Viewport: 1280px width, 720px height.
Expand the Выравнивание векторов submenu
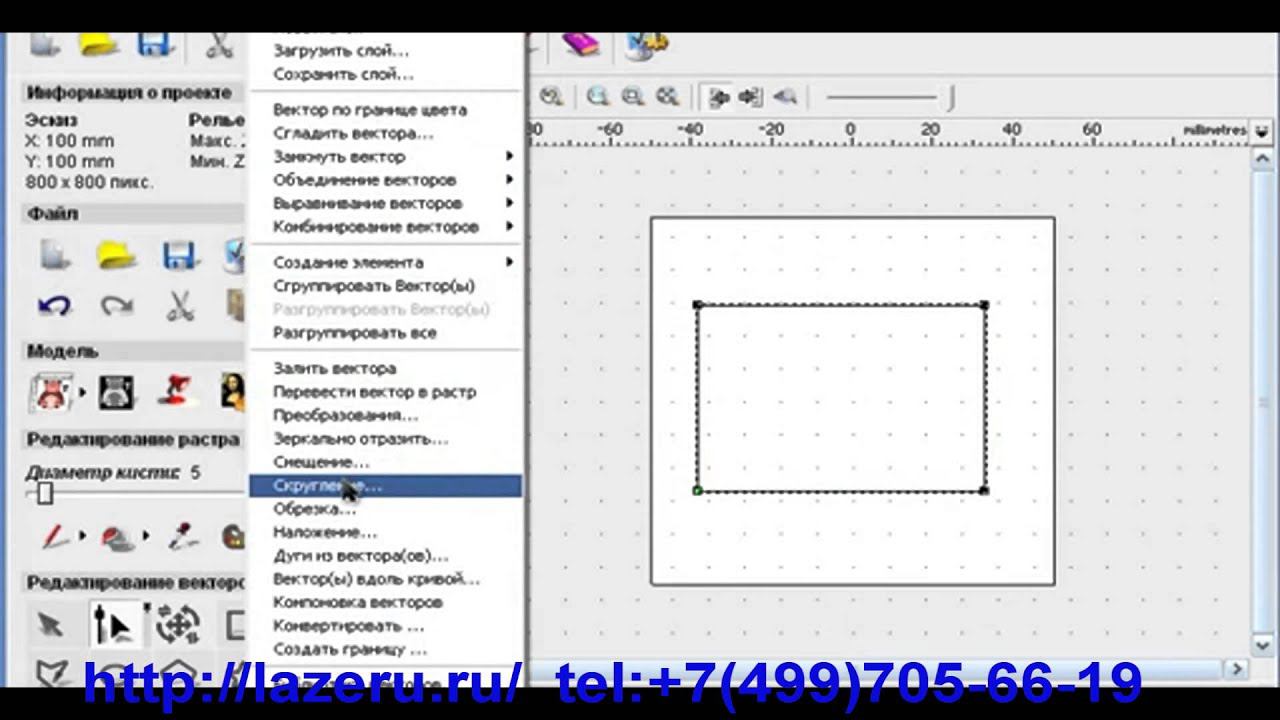click(385, 203)
